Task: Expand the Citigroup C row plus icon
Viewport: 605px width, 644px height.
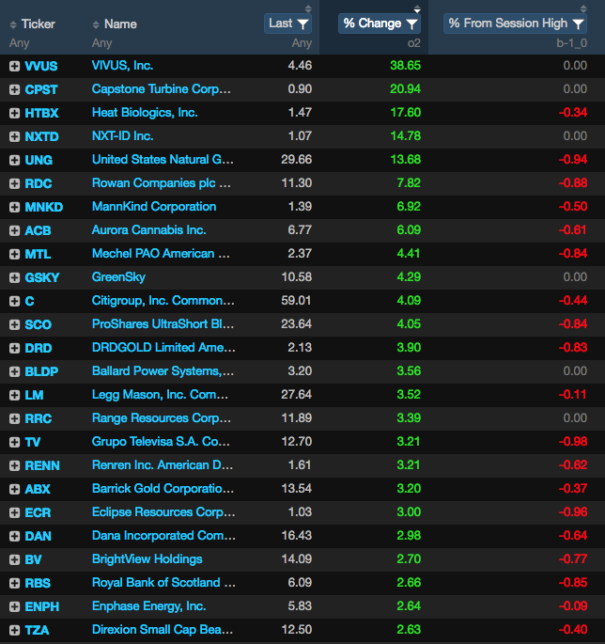Action: point(14,301)
